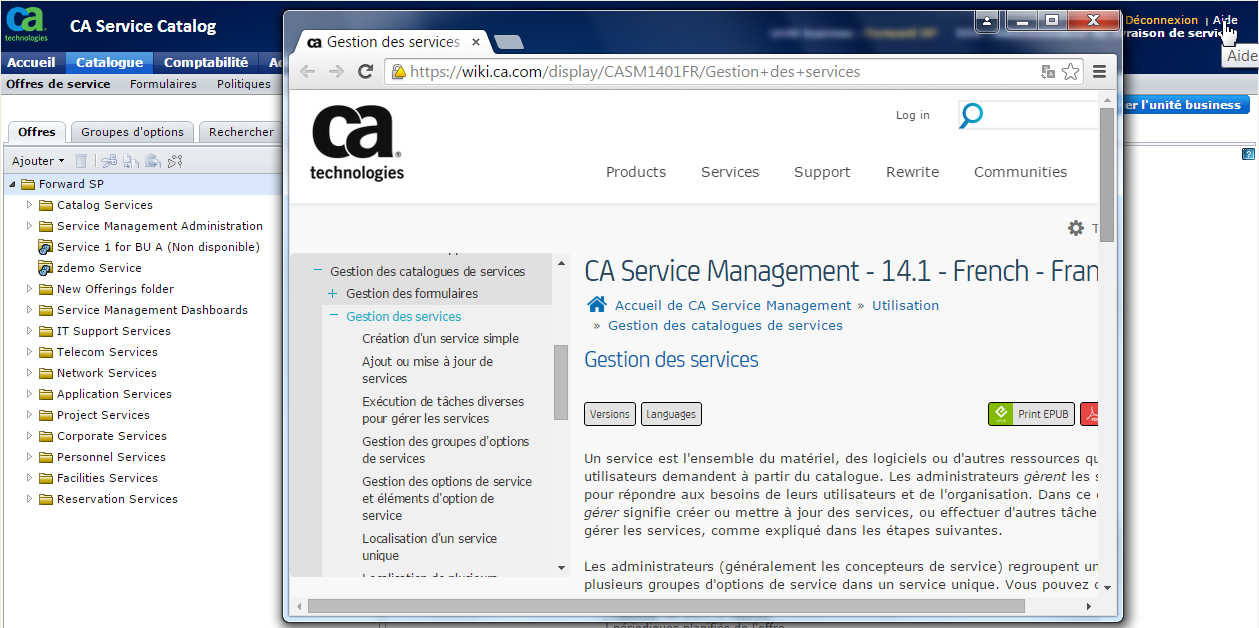Click the copy icon in offers toolbar
The height and width of the screenshot is (628, 1259).
(131, 161)
